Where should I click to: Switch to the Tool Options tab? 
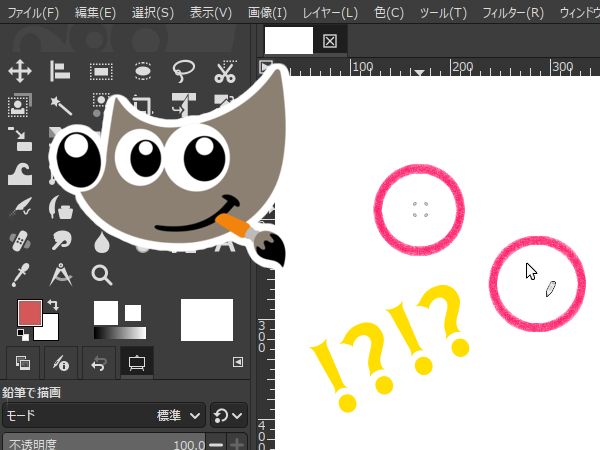(137, 362)
